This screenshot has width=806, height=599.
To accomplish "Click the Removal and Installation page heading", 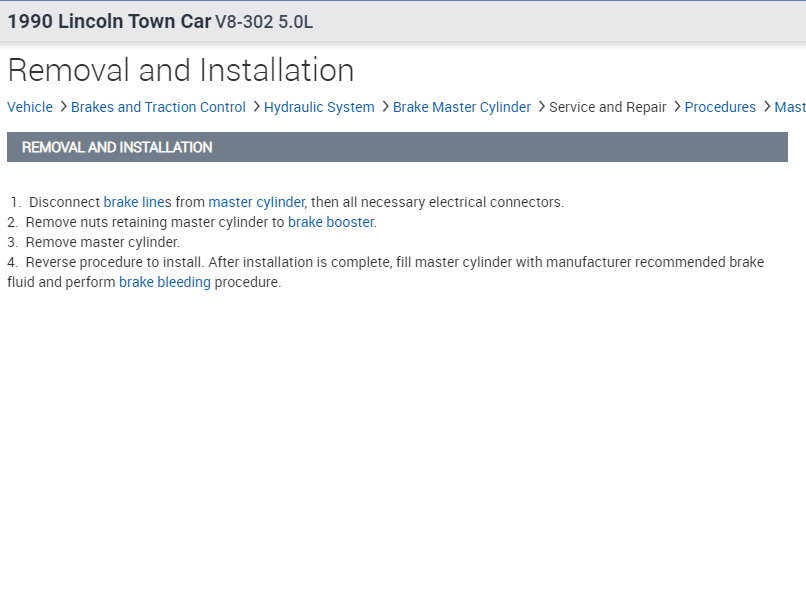I will pos(181,70).
